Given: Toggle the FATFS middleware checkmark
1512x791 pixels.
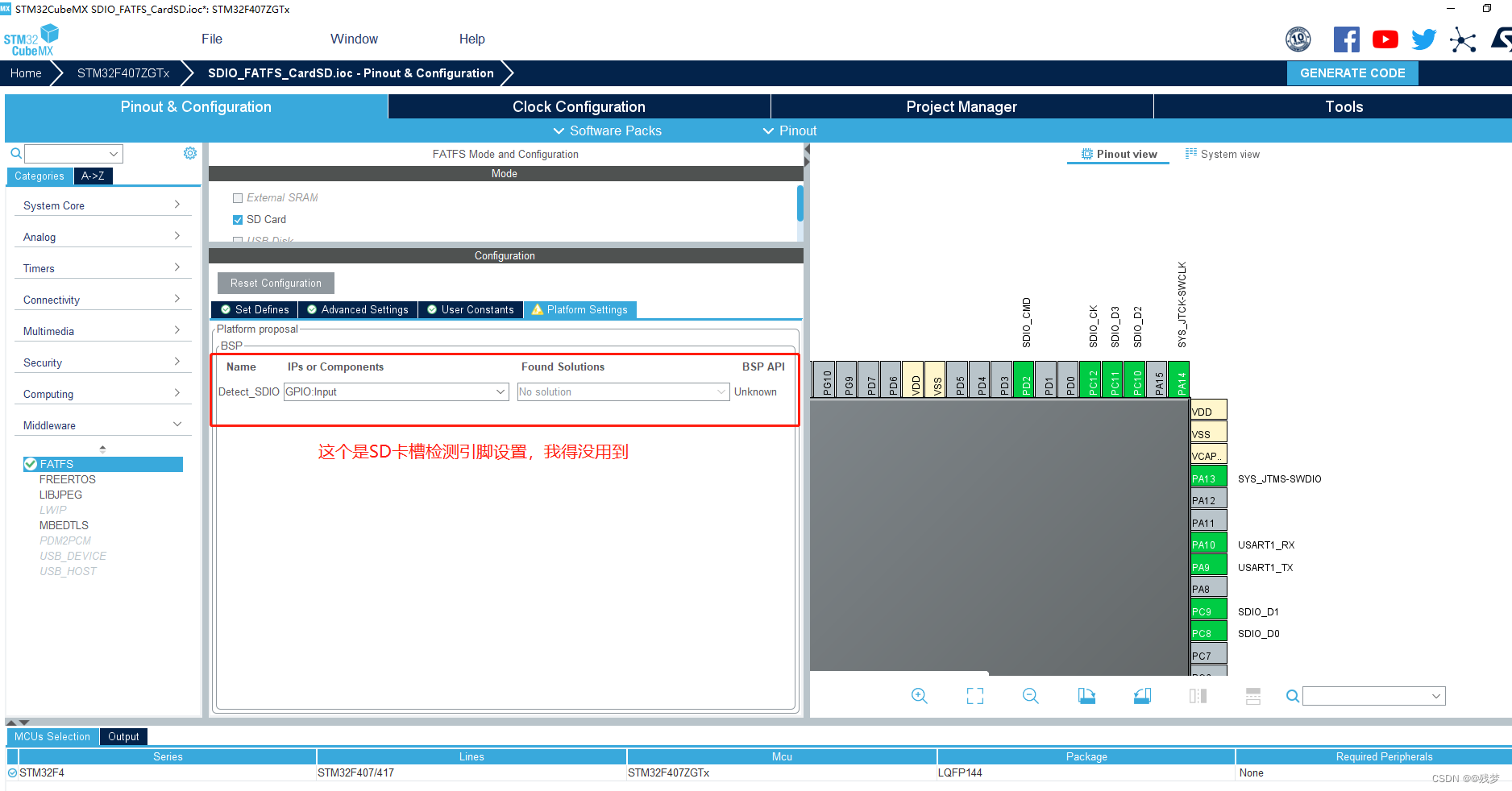Looking at the screenshot, I should click(x=31, y=464).
